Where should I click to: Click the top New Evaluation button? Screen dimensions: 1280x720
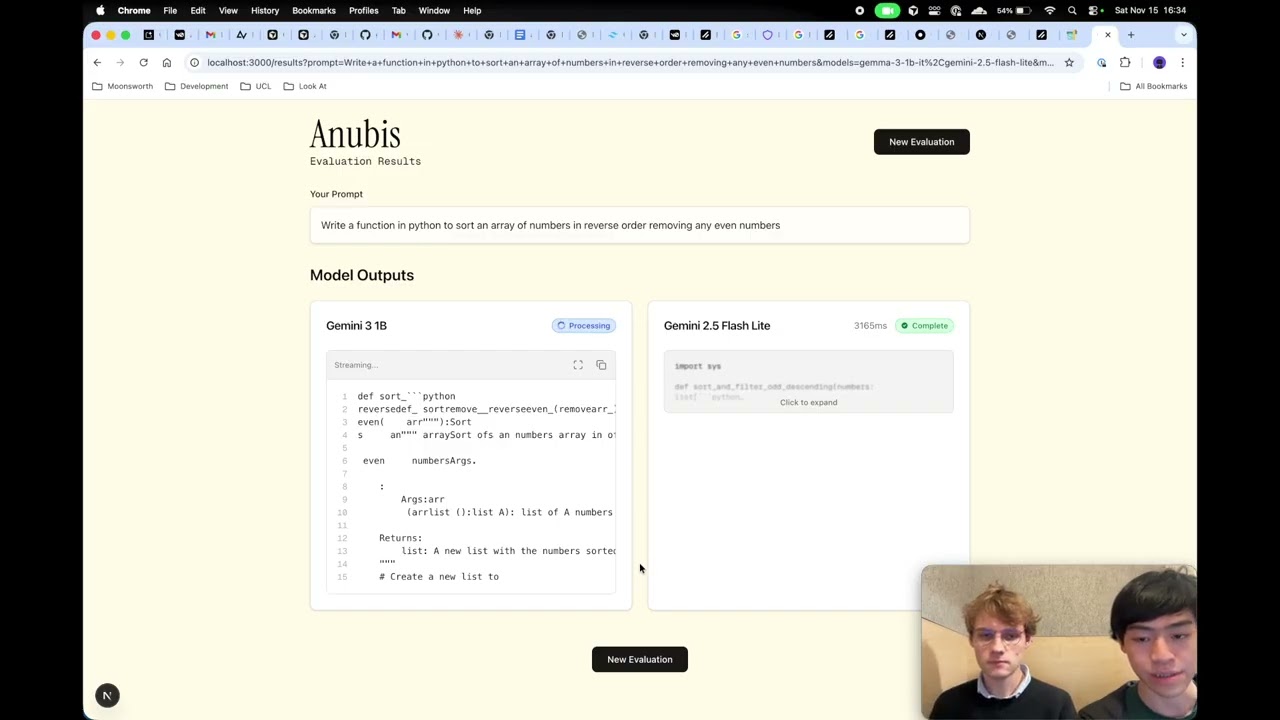[x=922, y=142]
